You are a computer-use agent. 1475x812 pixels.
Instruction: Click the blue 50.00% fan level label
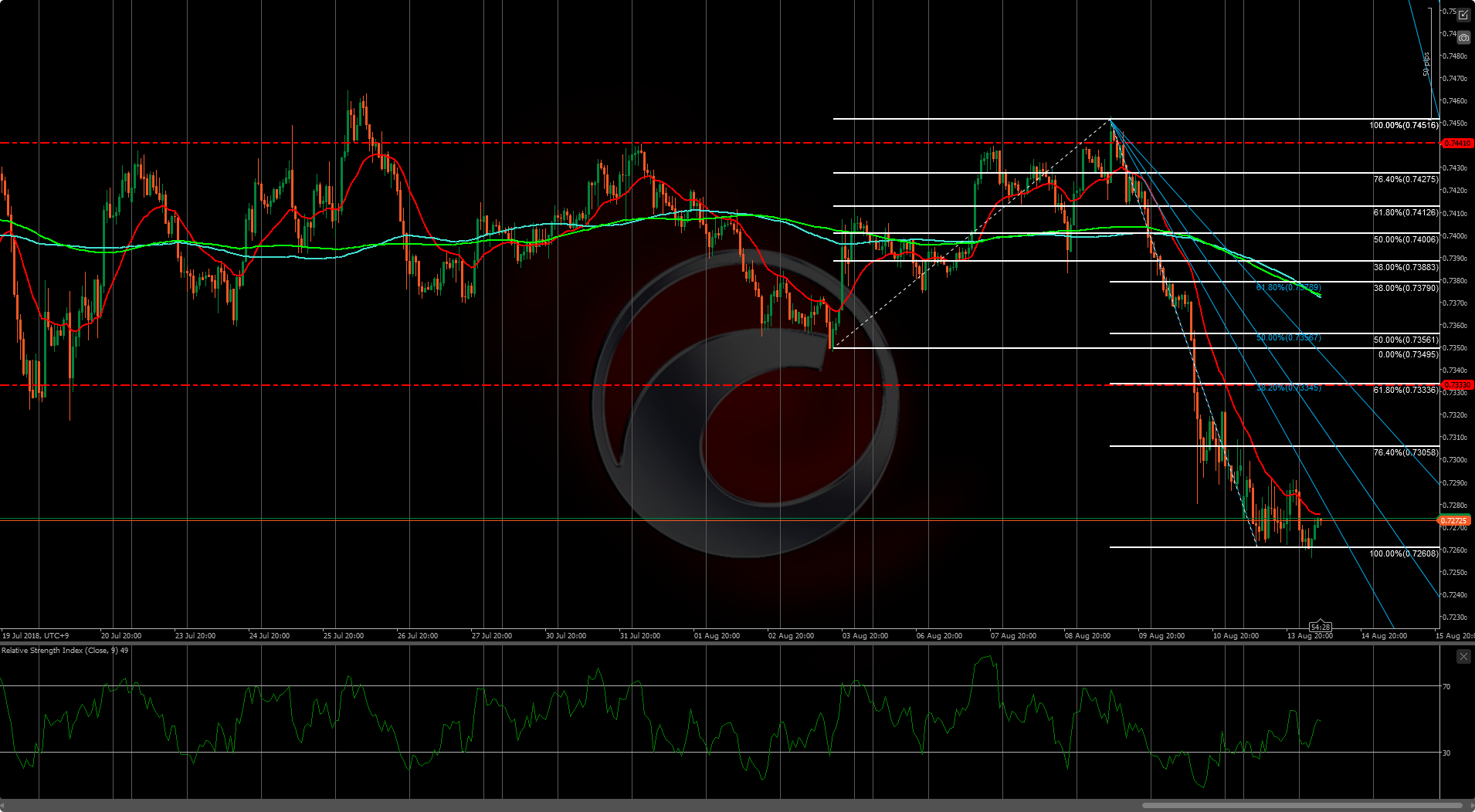click(1288, 338)
